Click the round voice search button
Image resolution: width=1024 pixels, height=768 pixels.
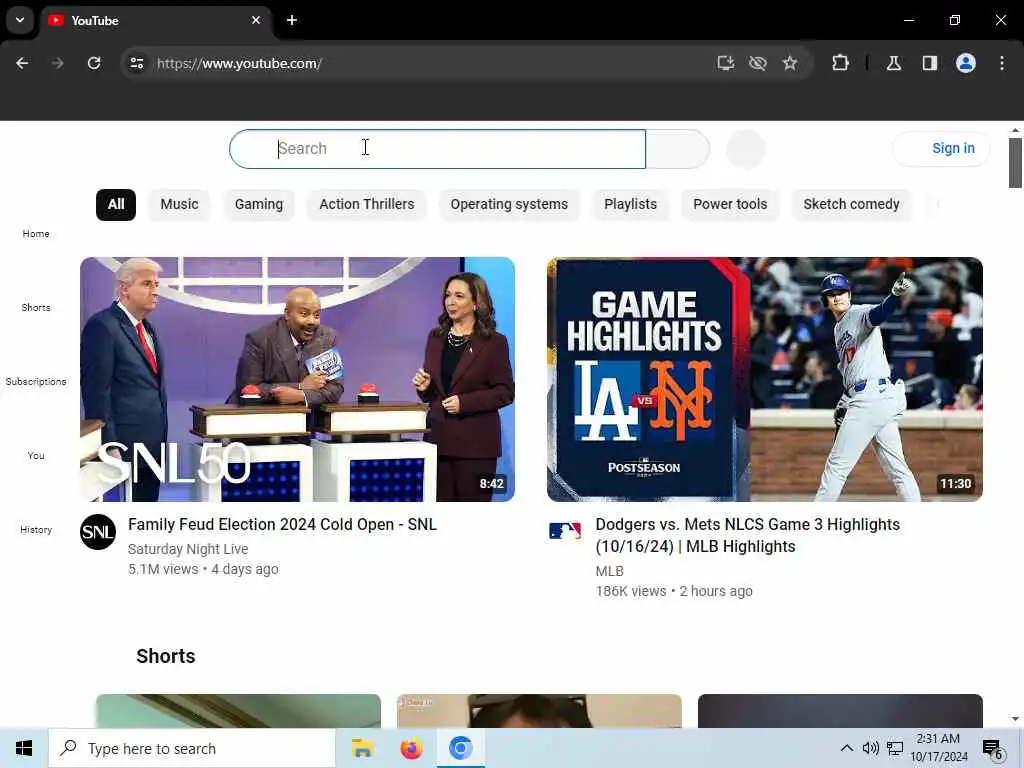pos(745,149)
